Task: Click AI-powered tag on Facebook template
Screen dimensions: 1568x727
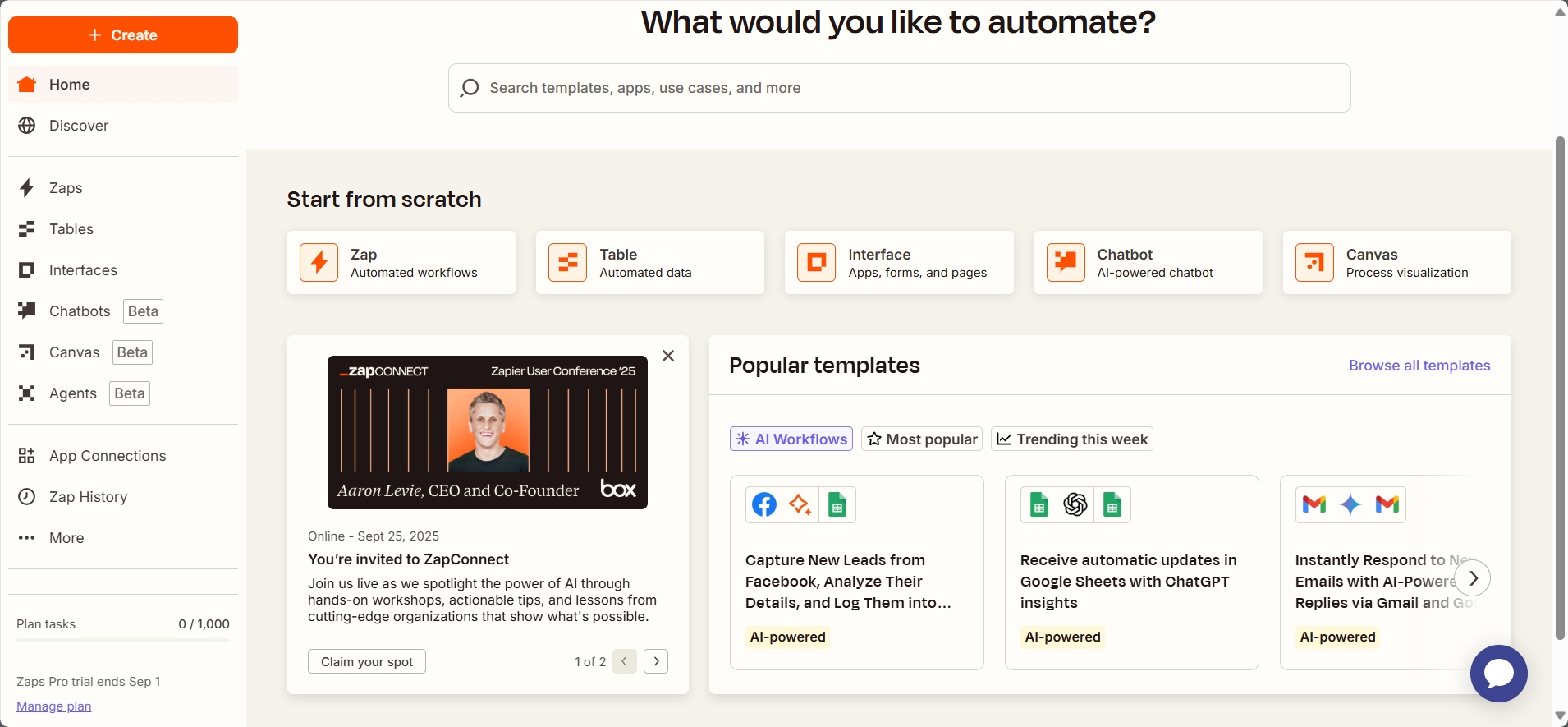Action: (x=788, y=637)
